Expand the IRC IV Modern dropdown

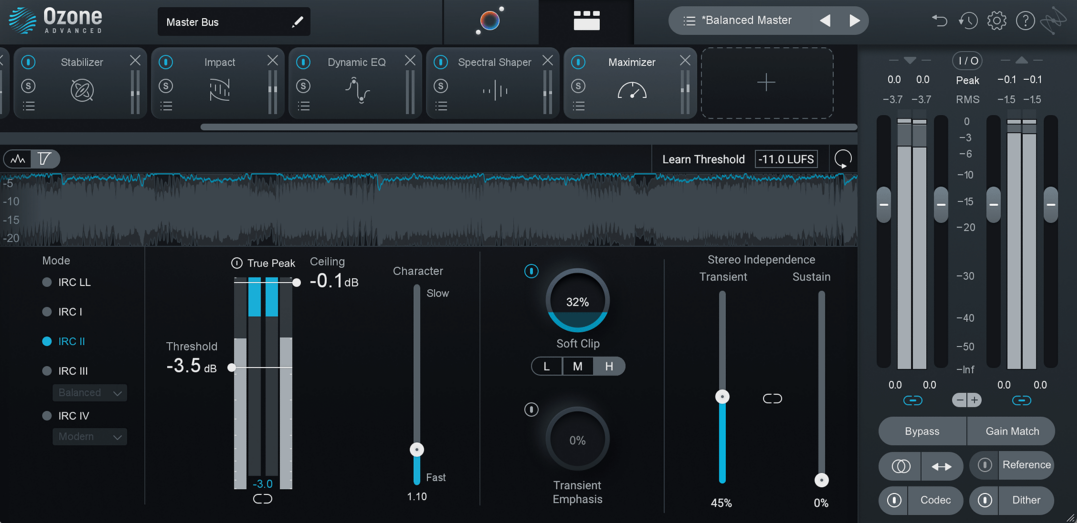click(90, 437)
